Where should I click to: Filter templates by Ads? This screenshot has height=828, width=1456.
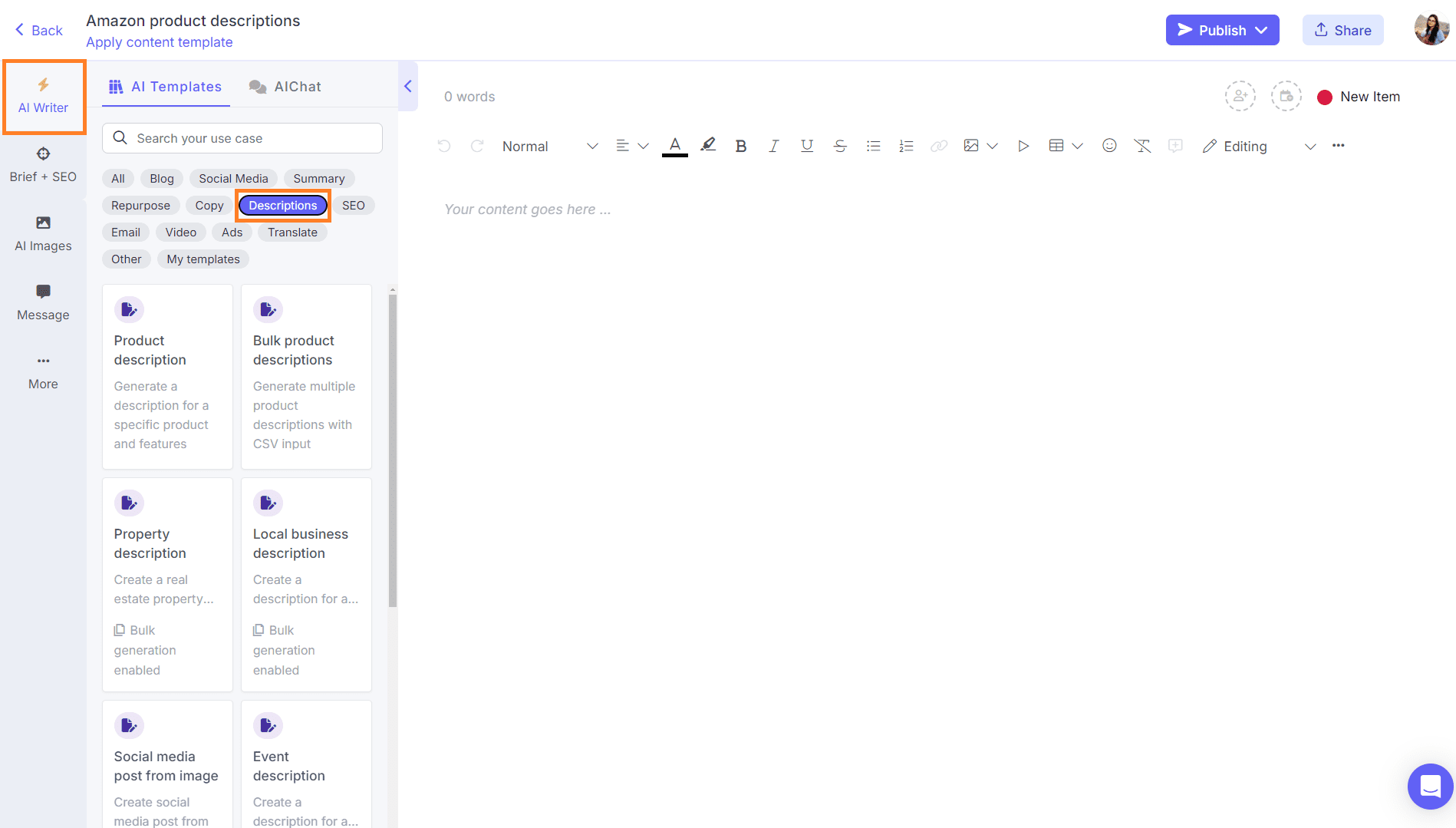(232, 232)
